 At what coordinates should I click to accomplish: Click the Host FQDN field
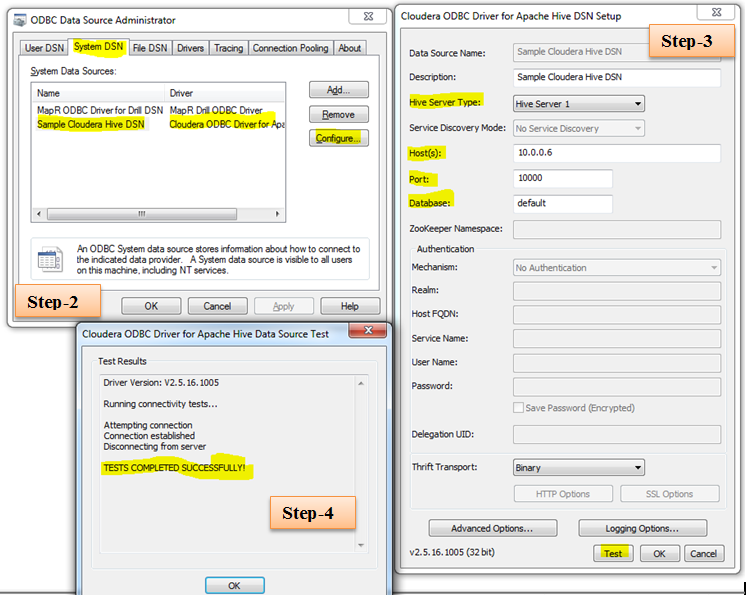pos(617,314)
